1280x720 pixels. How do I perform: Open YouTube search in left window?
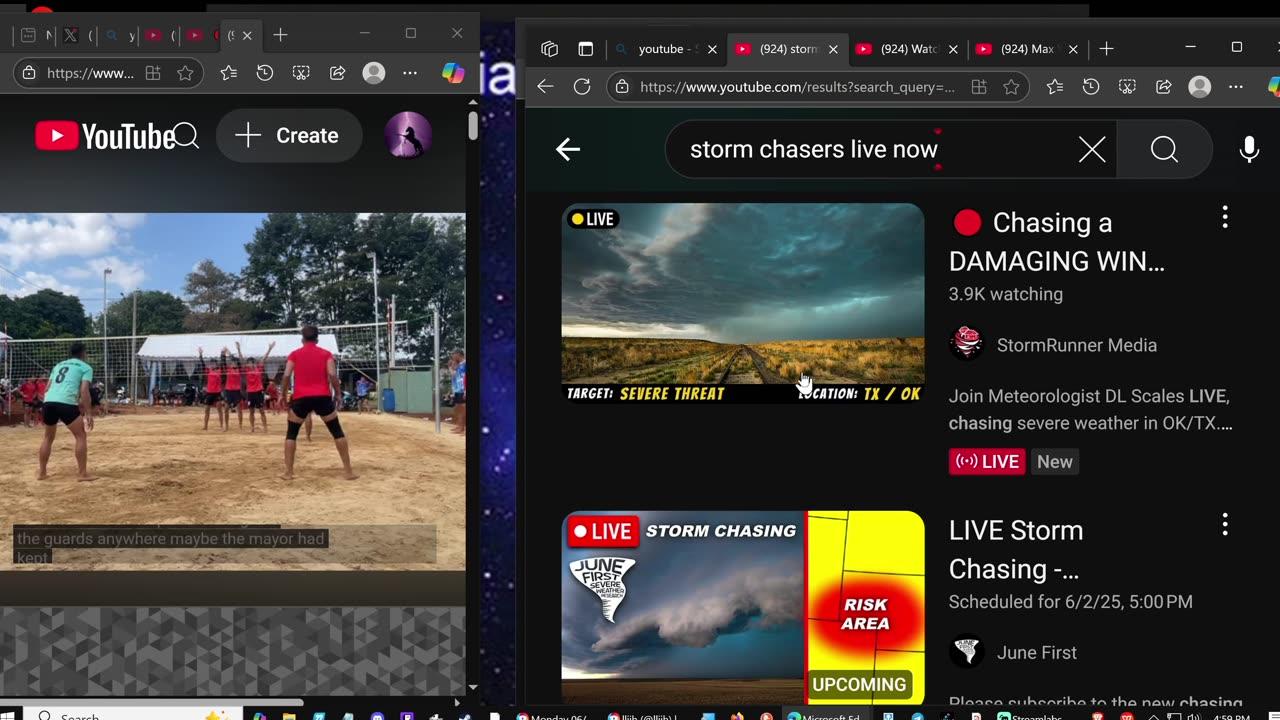(x=187, y=136)
